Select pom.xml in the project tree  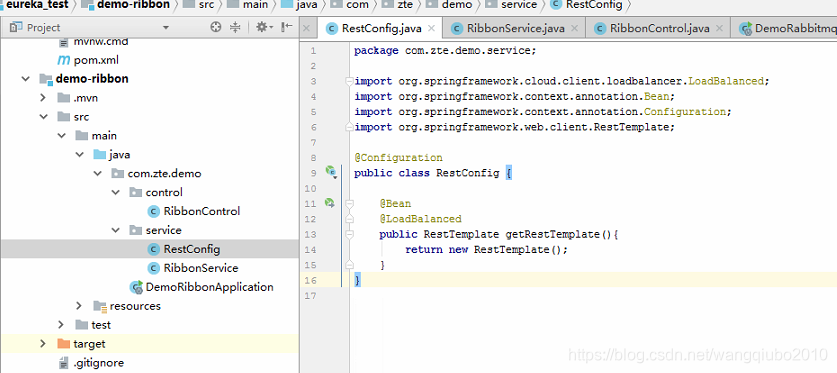pyautogui.click(x=96, y=60)
